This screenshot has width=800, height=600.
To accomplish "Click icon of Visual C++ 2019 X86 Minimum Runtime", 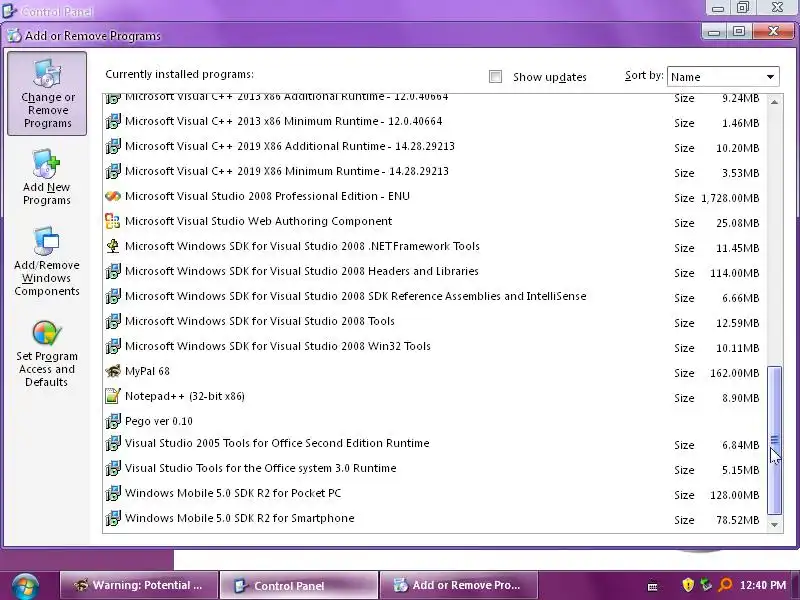I will [113, 171].
